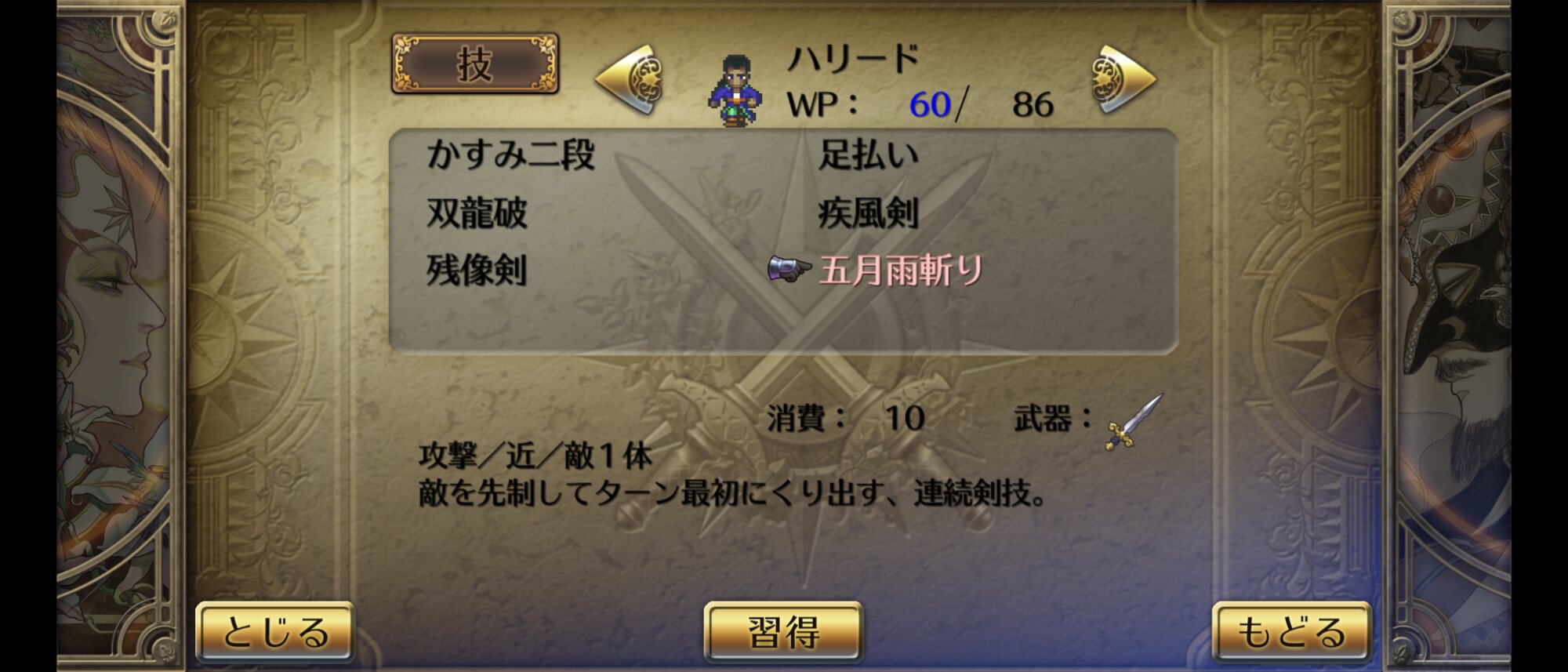Select the skill 疾風剣

pyautogui.click(x=868, y=212)
